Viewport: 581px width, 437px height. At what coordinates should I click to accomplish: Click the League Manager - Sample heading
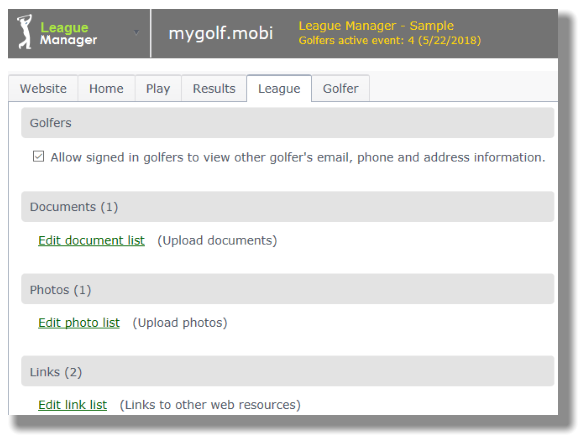(376, 26)
